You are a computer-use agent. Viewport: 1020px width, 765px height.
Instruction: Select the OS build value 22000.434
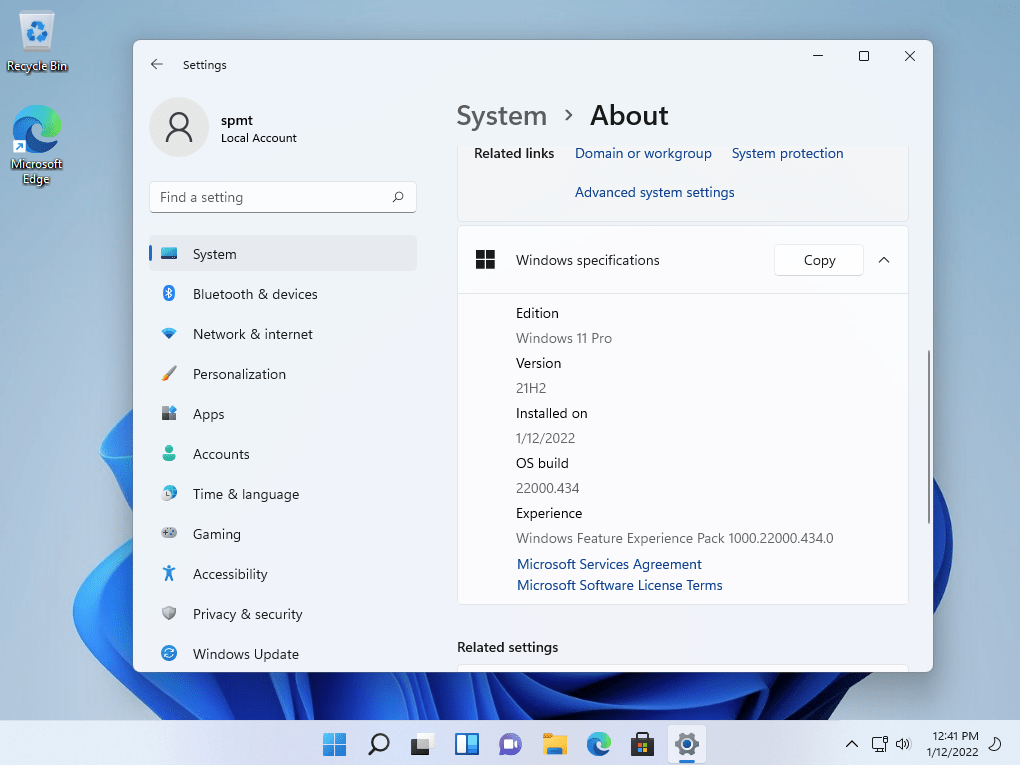point(547,488)
